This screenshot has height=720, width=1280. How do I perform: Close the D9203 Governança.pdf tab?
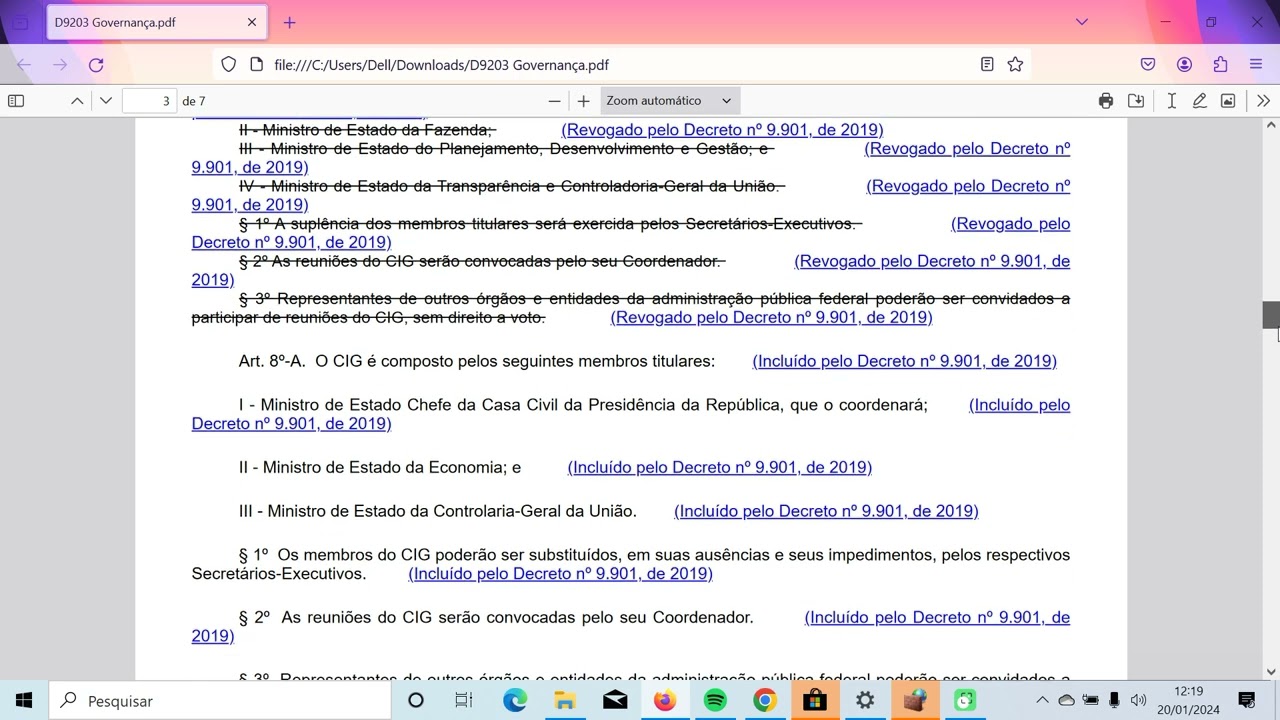pos(252,22)
